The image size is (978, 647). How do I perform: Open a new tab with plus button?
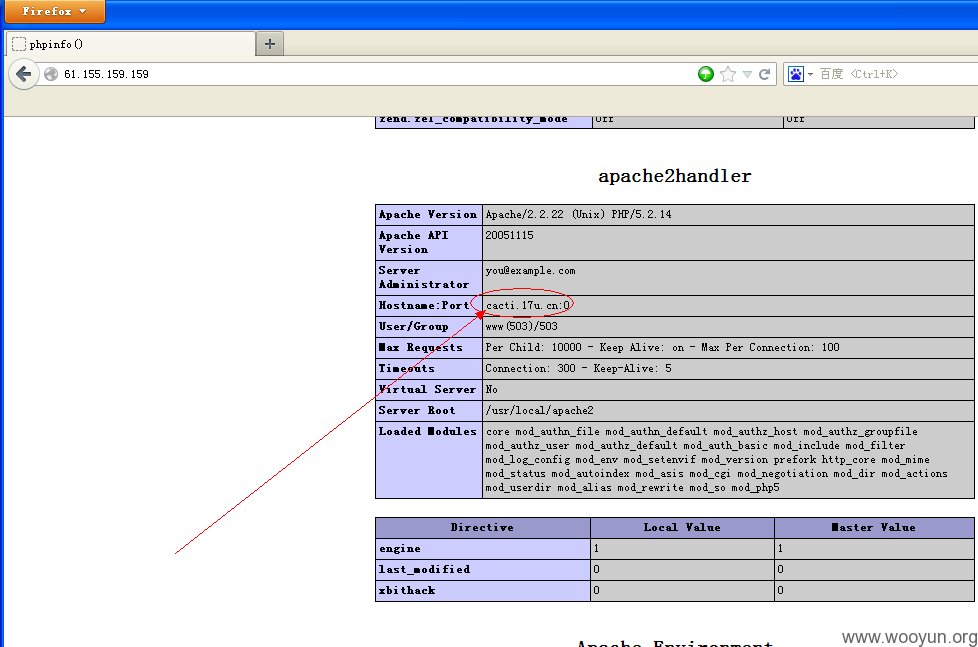[270, 44]
